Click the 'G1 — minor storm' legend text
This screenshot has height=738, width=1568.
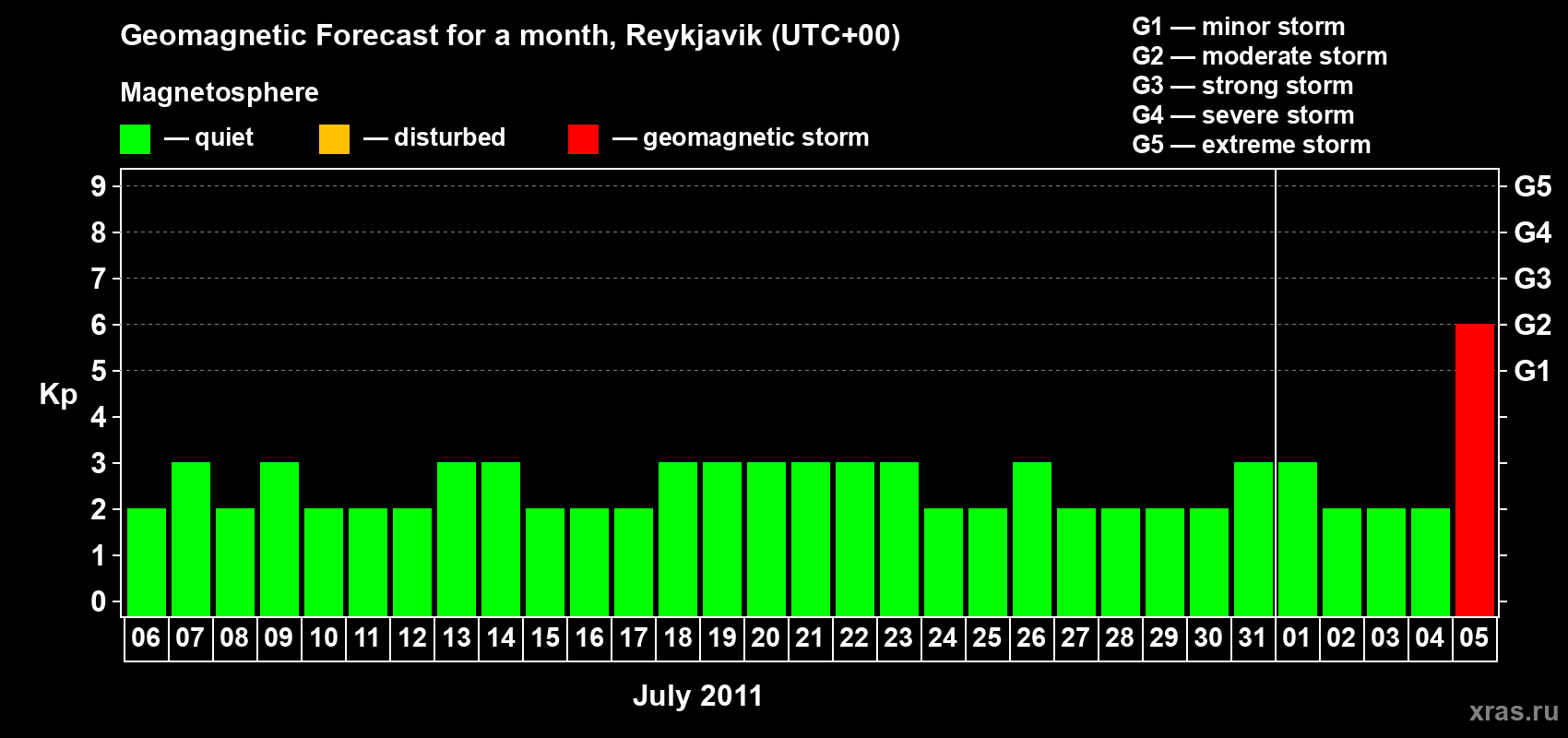(1239, 27)
